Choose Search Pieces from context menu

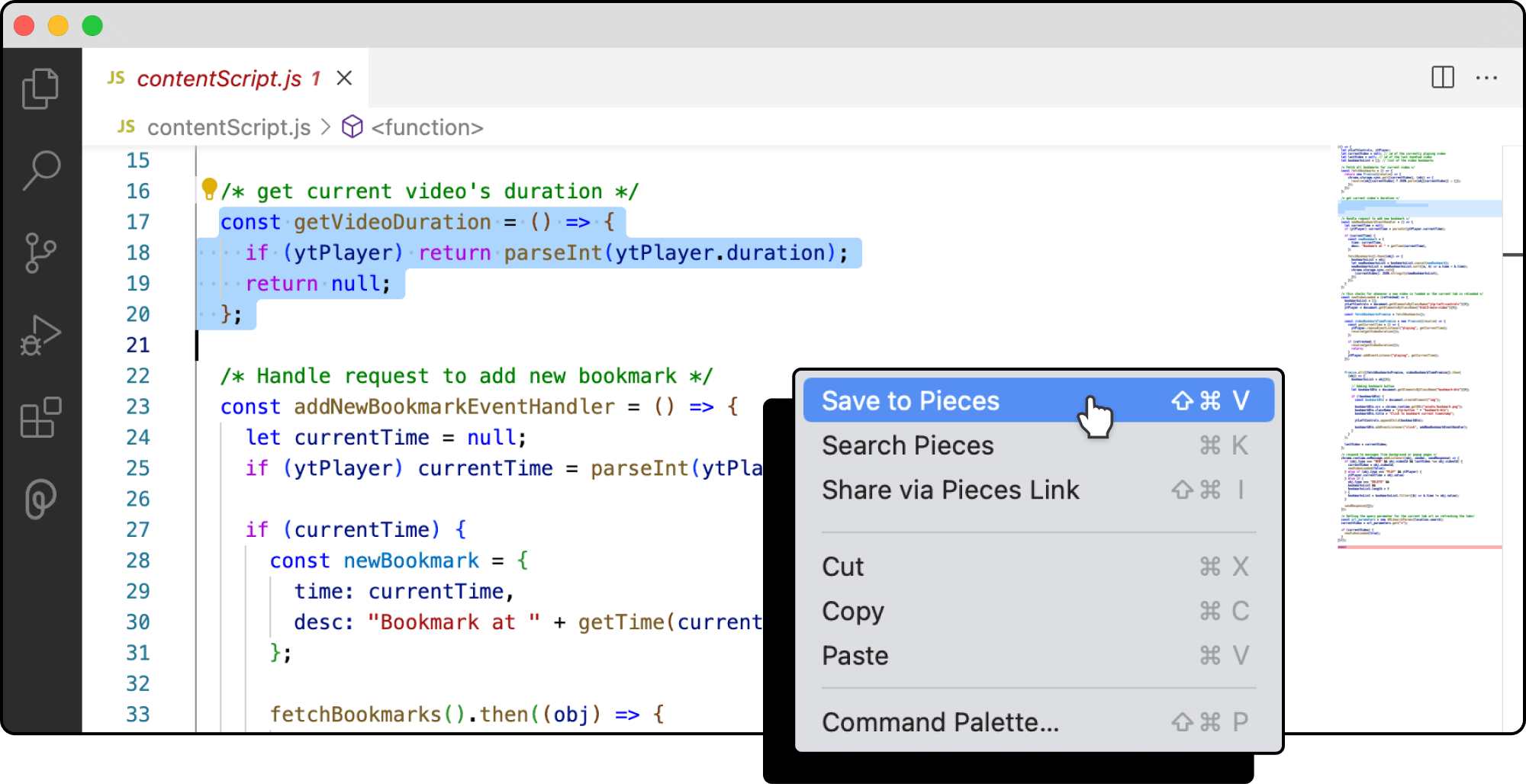[x=1038, y=445]
